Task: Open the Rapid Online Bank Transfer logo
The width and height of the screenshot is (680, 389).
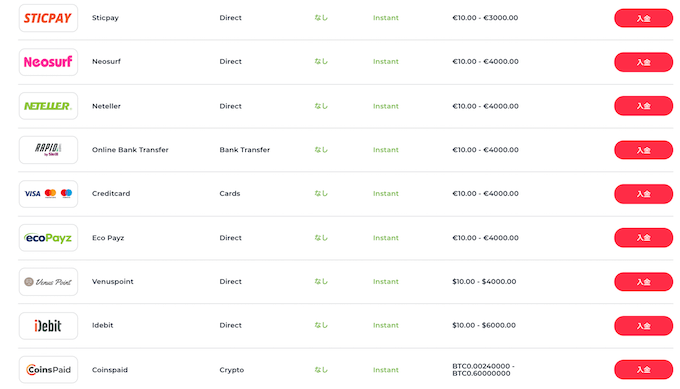Action: [x=48, y=150]
